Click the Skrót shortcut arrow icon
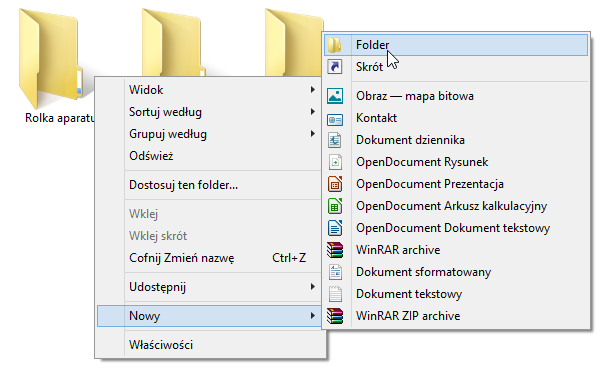 point(335,67)
